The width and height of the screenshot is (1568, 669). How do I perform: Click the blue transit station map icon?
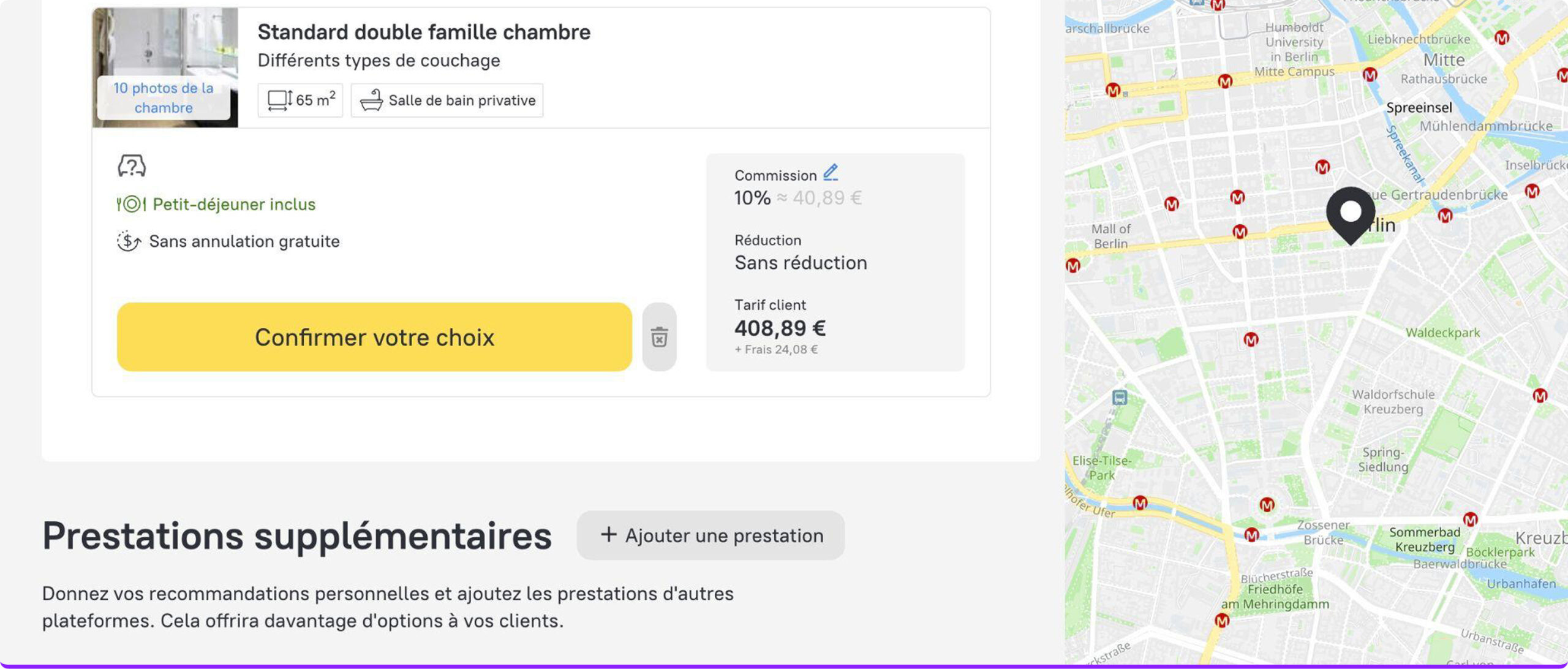1119,398
